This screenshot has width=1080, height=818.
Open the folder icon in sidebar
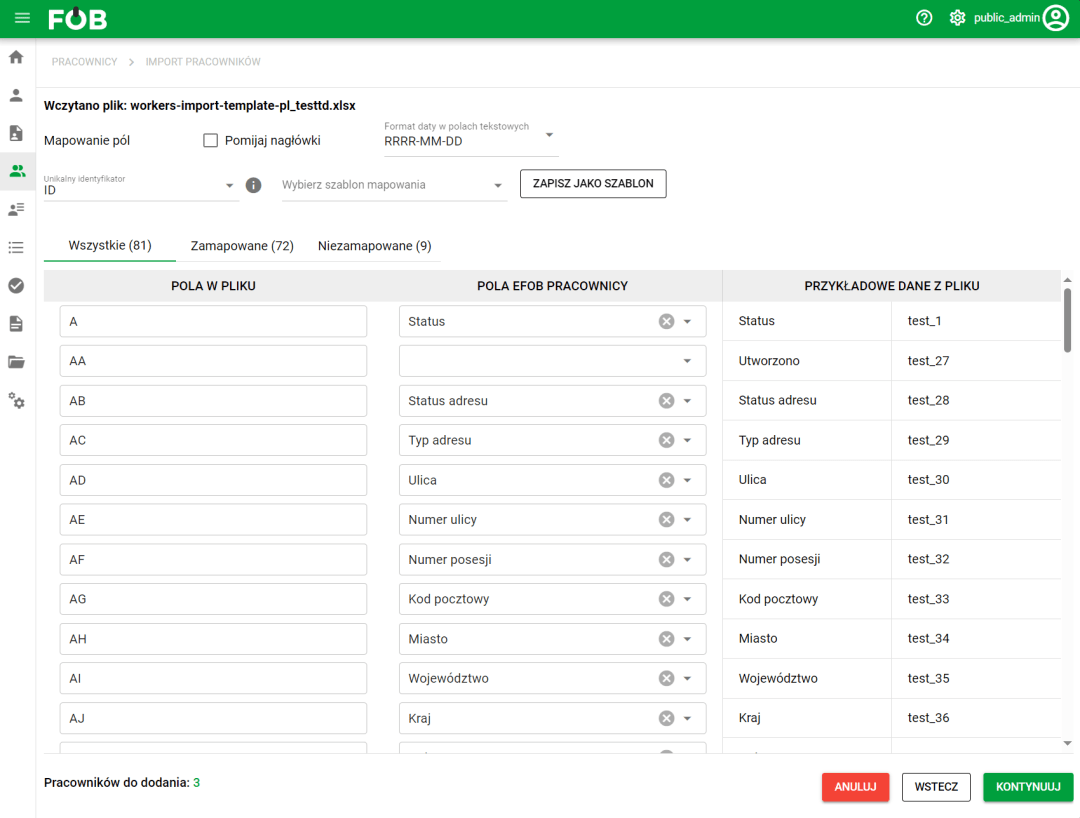coord(16,362)
